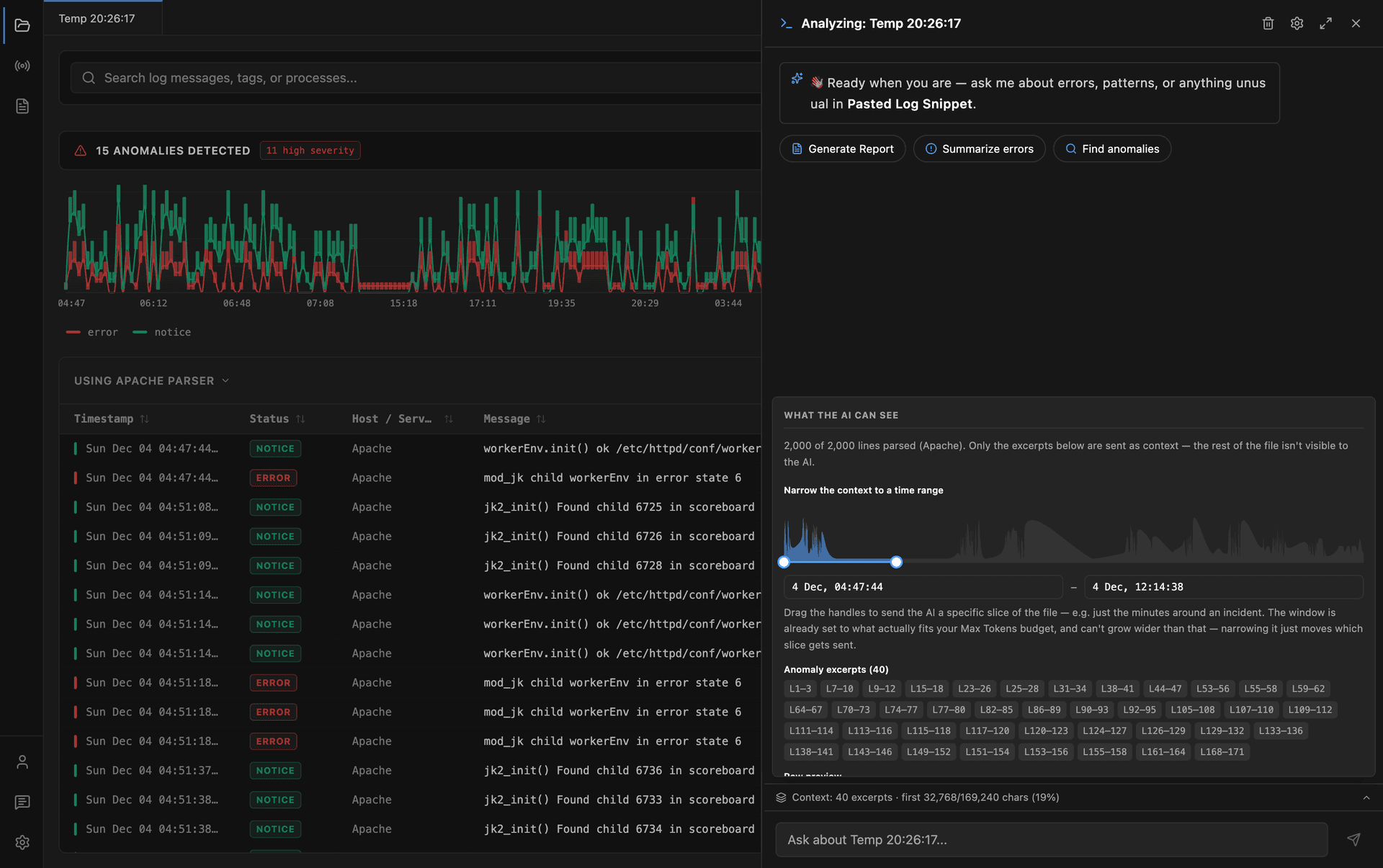Focus the Ask about Temp input
Screen dimensions: 1383x868
pyautogui.click(x=1051, y=840)
